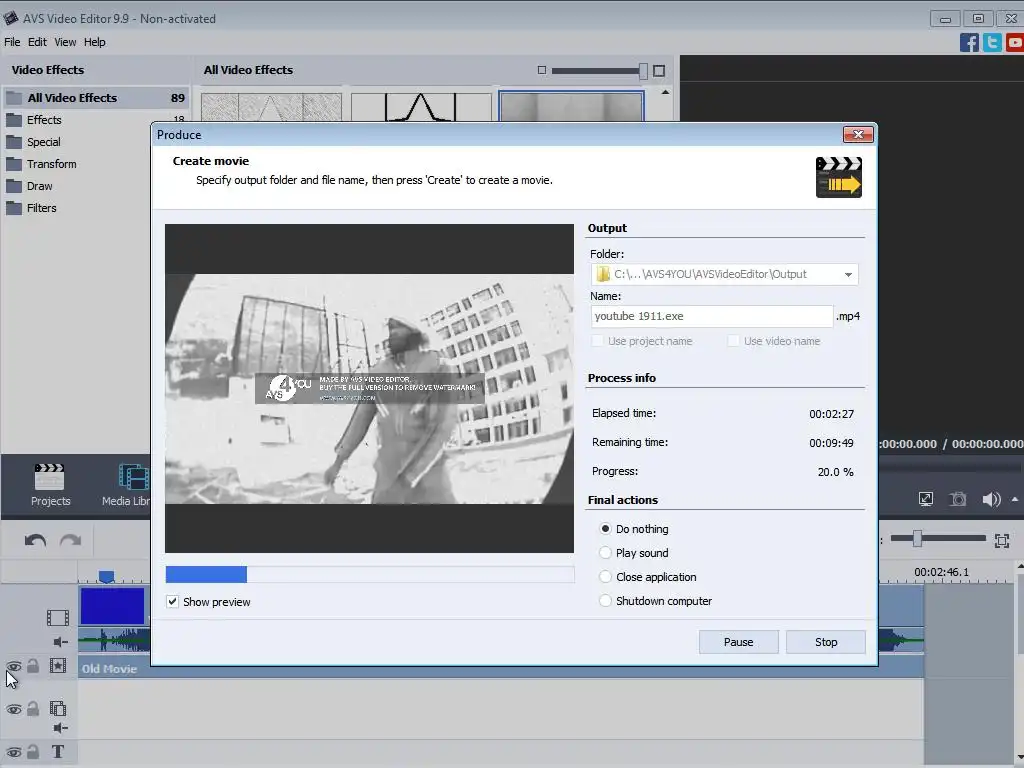
Task: Open the Media Library filmstrip button
Action: pyautogui.click(x=127, y=485)
